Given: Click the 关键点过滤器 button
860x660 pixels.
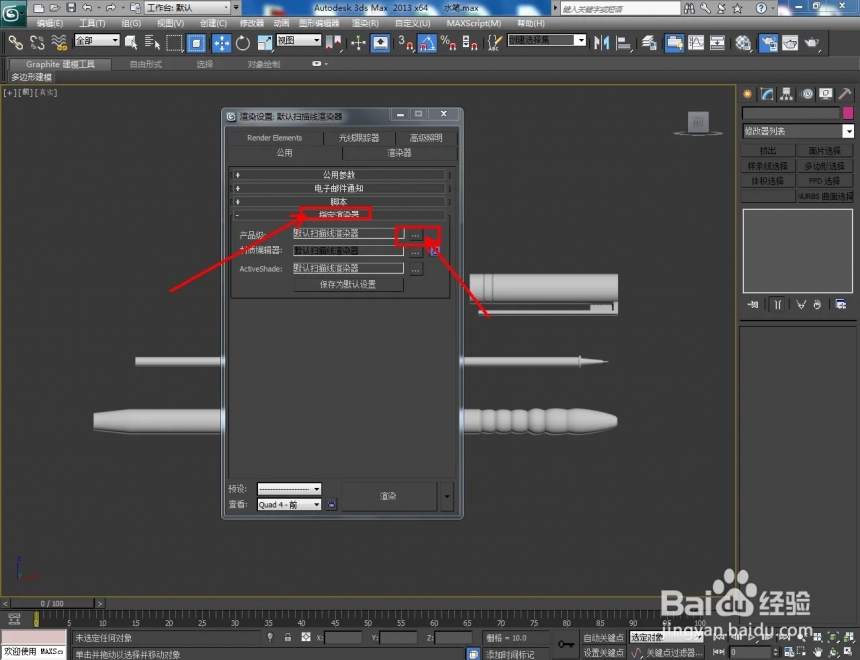Looking at the screenshot, I should [x=674, y=652].
